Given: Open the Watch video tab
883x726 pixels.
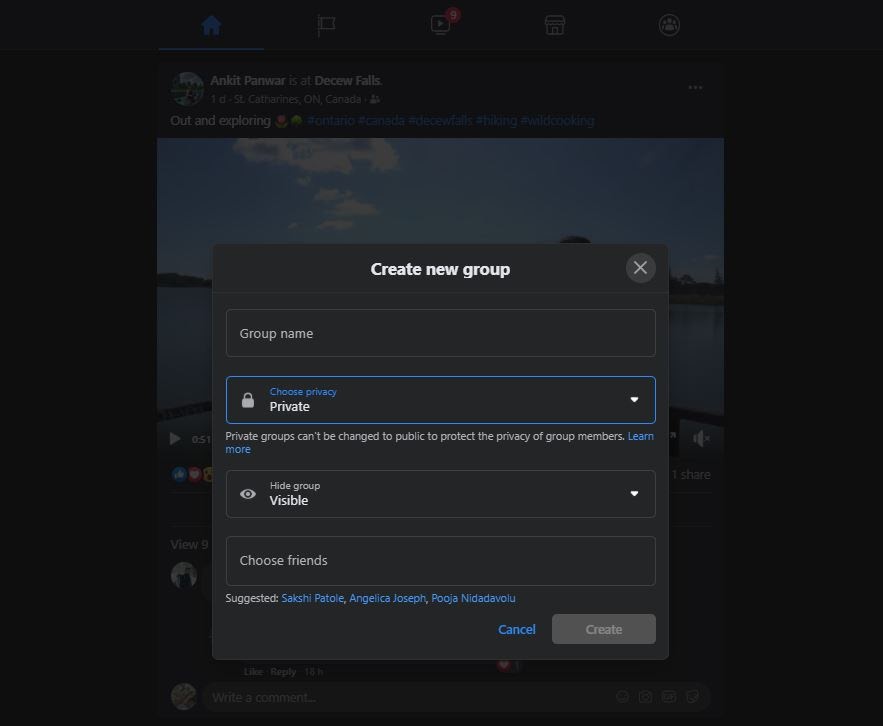Looking at the screenshot, I should 440,25.
